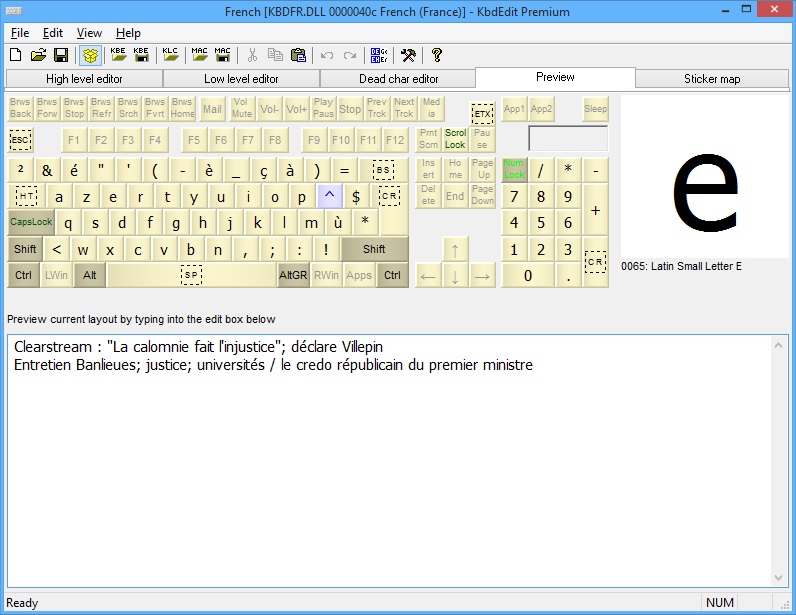Open the Edit menu
Image resolution: width=796 pixels, height=615 pixels.
click(53, 33)
